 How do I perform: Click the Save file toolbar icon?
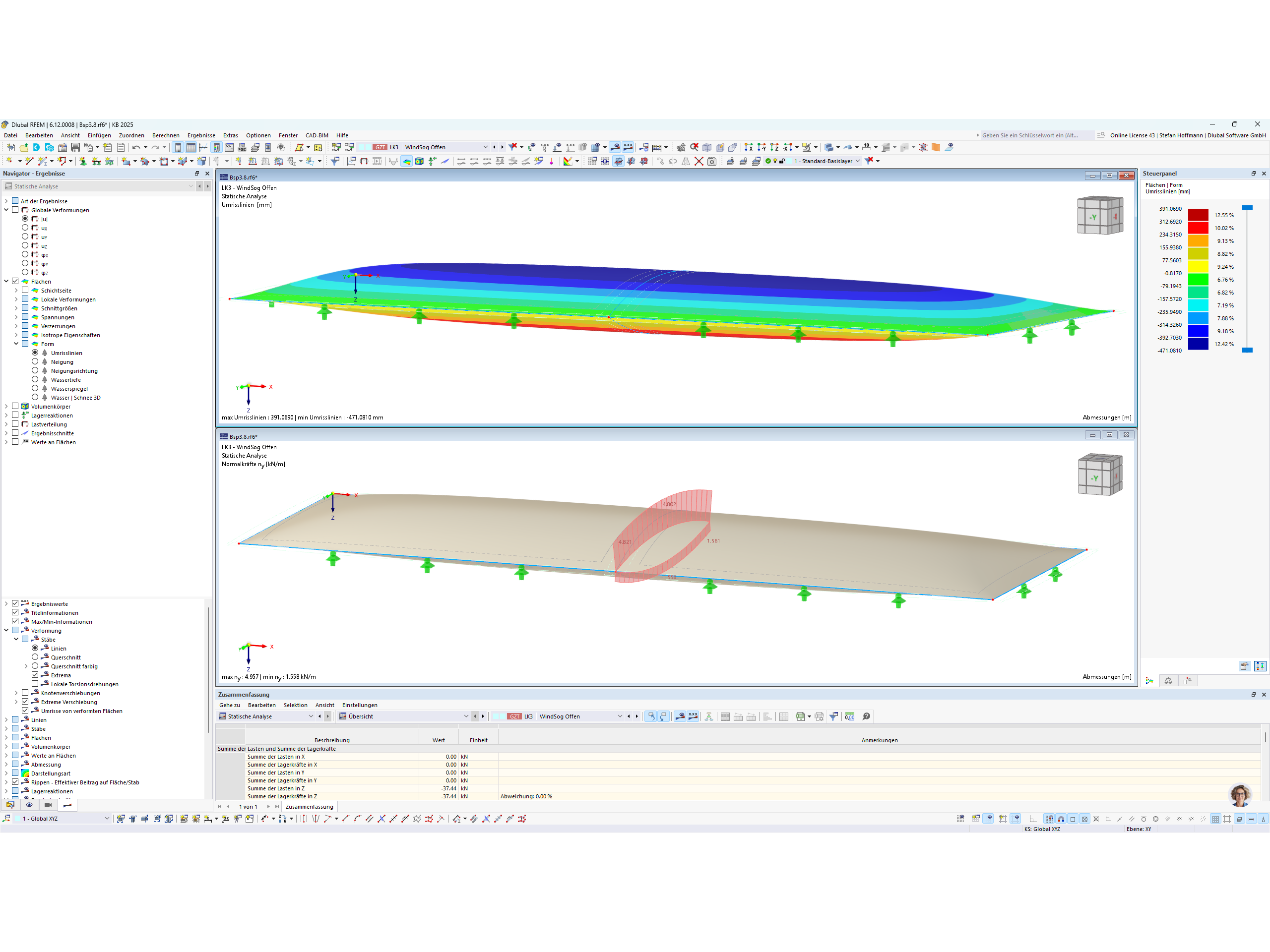[x=75, y=147]
